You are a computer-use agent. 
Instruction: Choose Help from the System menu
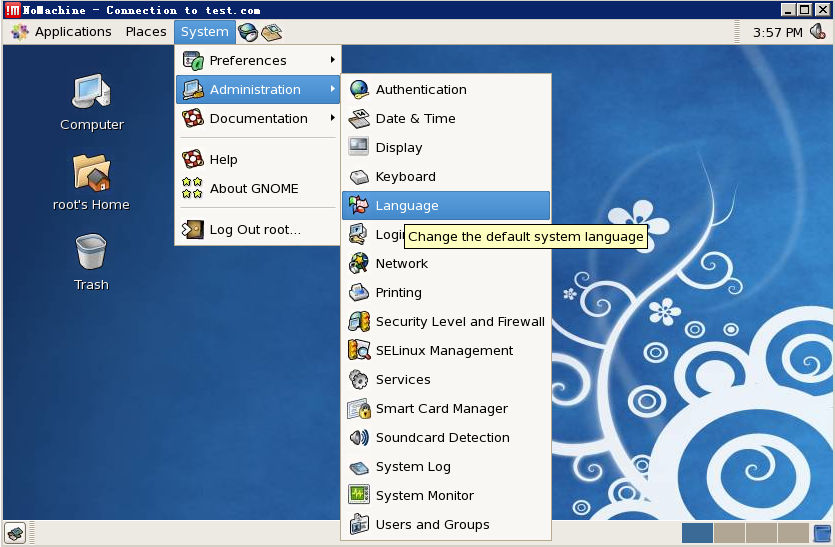(258, 159)
